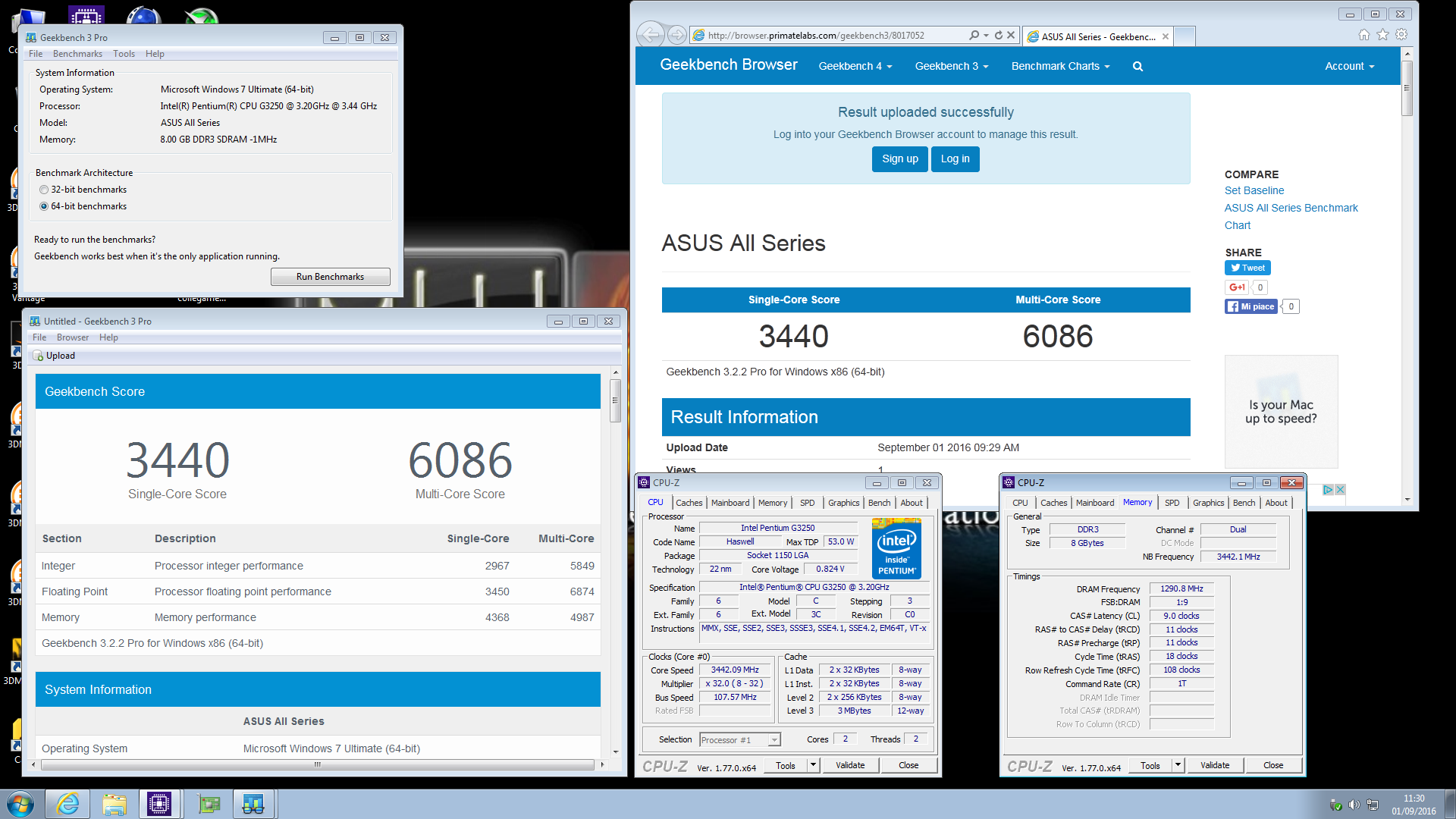The width and height of the screenshot is (1456, 819).
Task: Click the network icon in system tray
Action: [x=1373, y=805]
